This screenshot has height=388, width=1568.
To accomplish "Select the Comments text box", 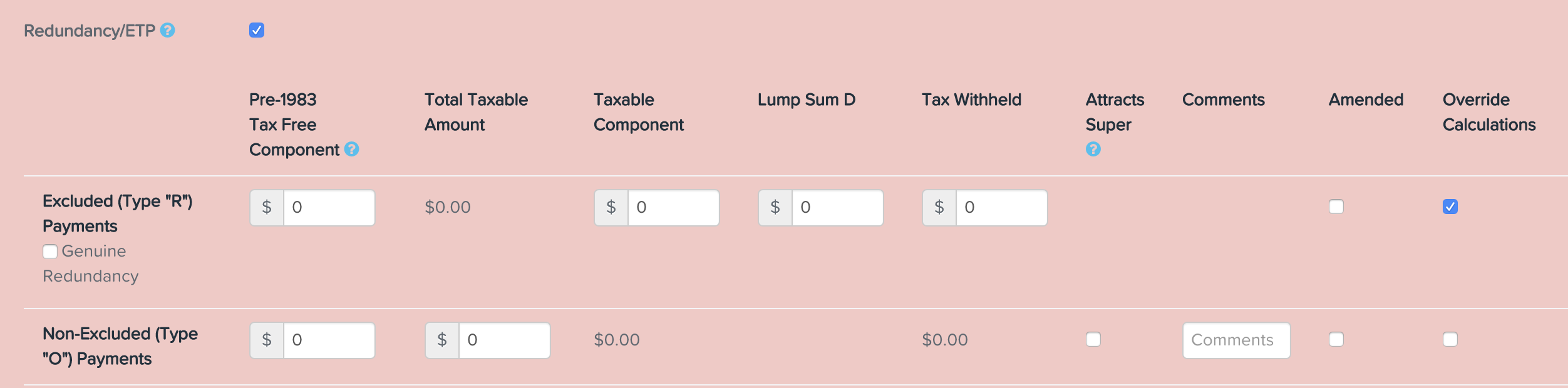I will click(1236, 340).
